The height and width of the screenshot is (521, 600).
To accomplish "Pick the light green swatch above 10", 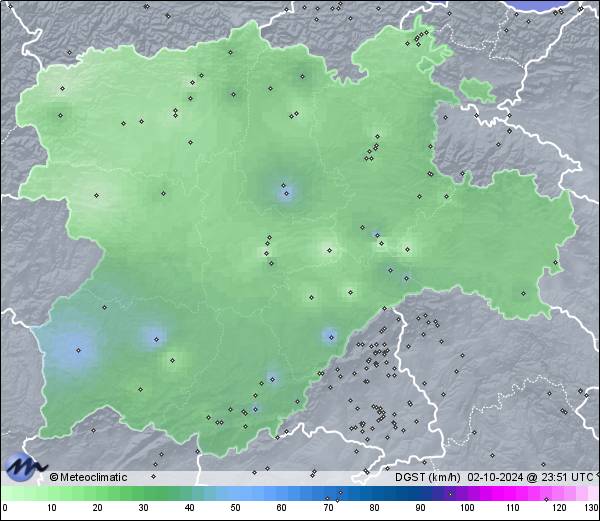I will 52,493.
